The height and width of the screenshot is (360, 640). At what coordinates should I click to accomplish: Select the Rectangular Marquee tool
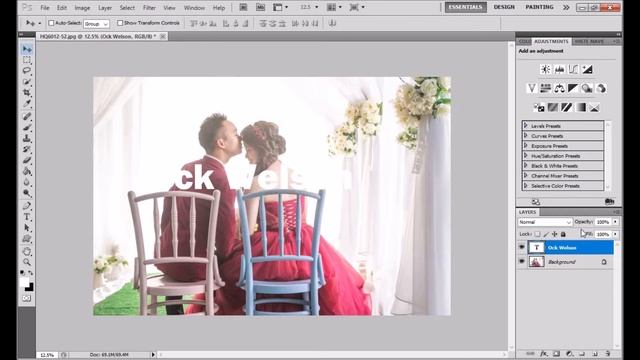(x=27, y=60)
